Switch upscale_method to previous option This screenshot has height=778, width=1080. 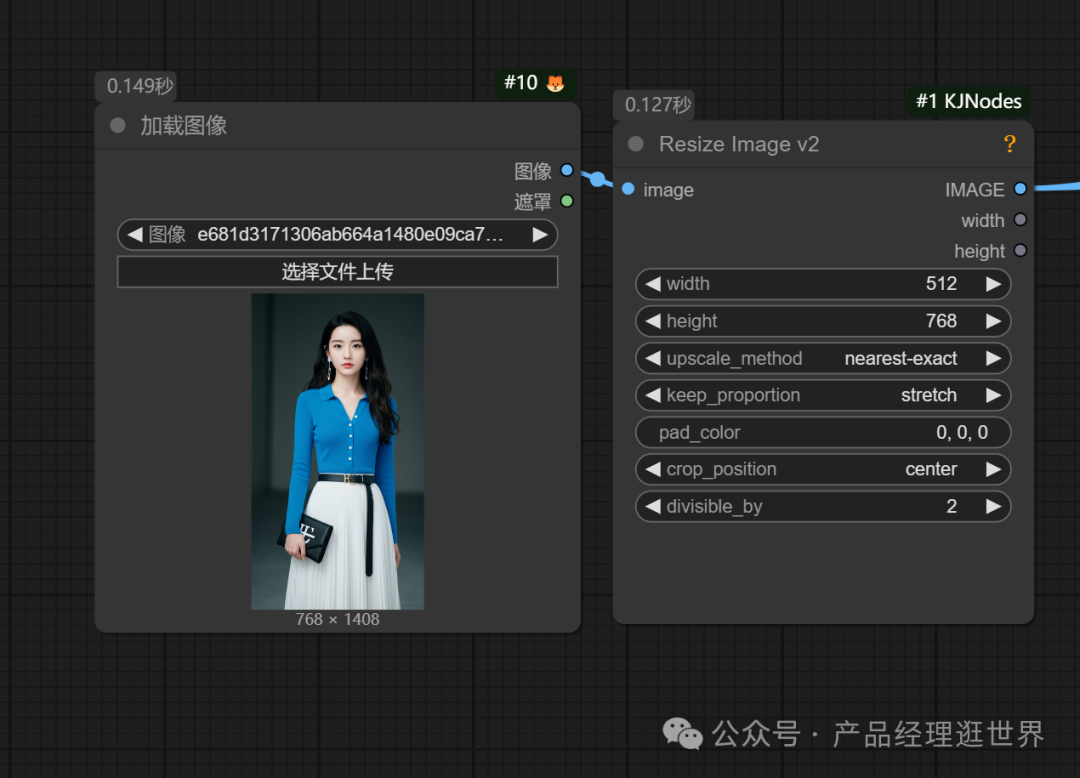[x=653, y=358]
